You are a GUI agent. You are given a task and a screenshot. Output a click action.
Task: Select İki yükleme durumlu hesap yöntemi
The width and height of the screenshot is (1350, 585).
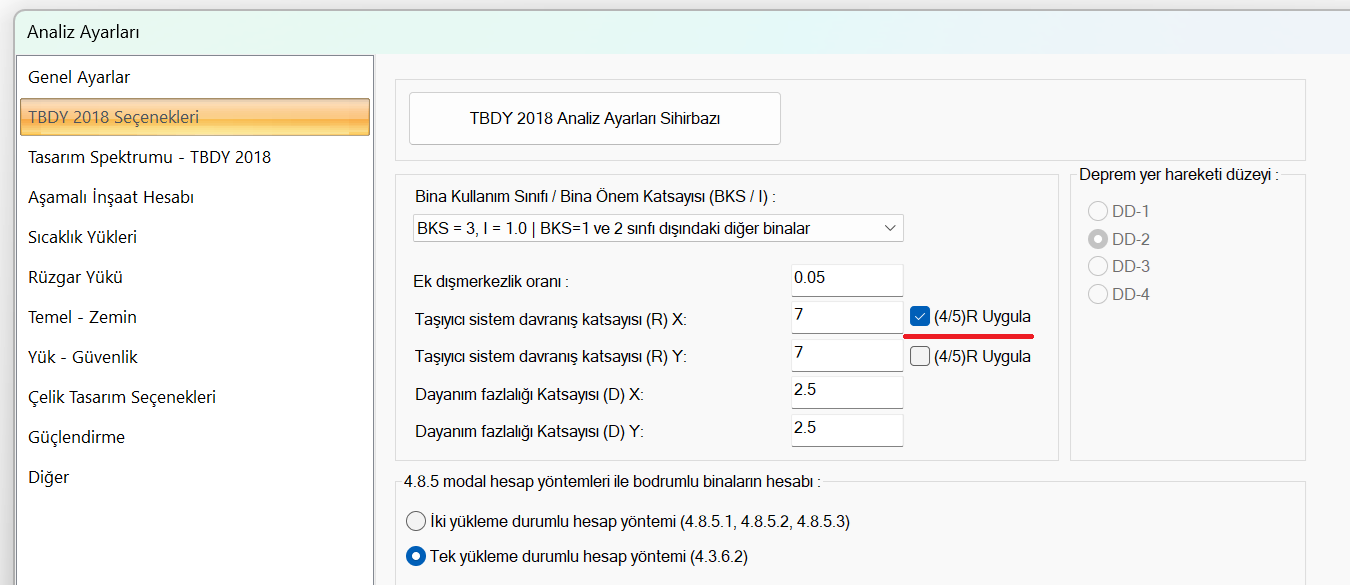[x=416, y=521]
